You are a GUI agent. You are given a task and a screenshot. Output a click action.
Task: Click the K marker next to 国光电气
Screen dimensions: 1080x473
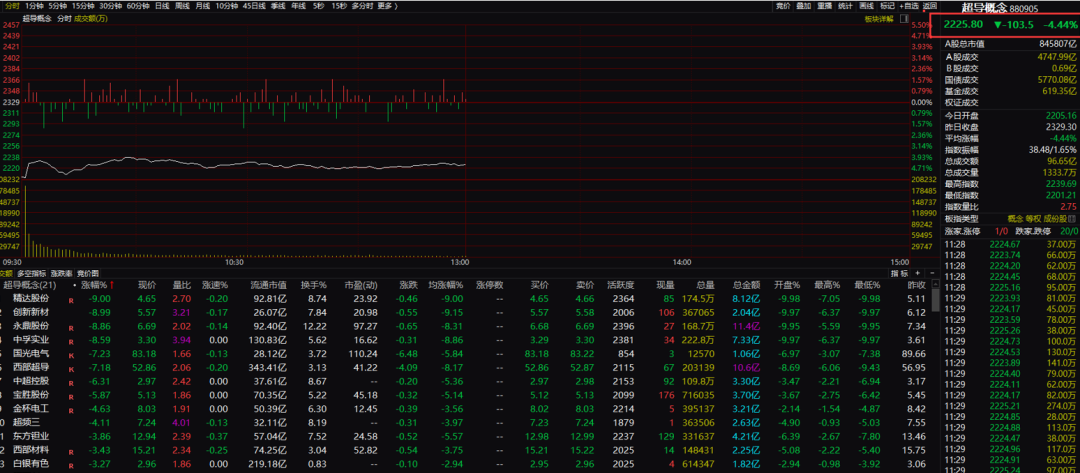pos(71,354)
